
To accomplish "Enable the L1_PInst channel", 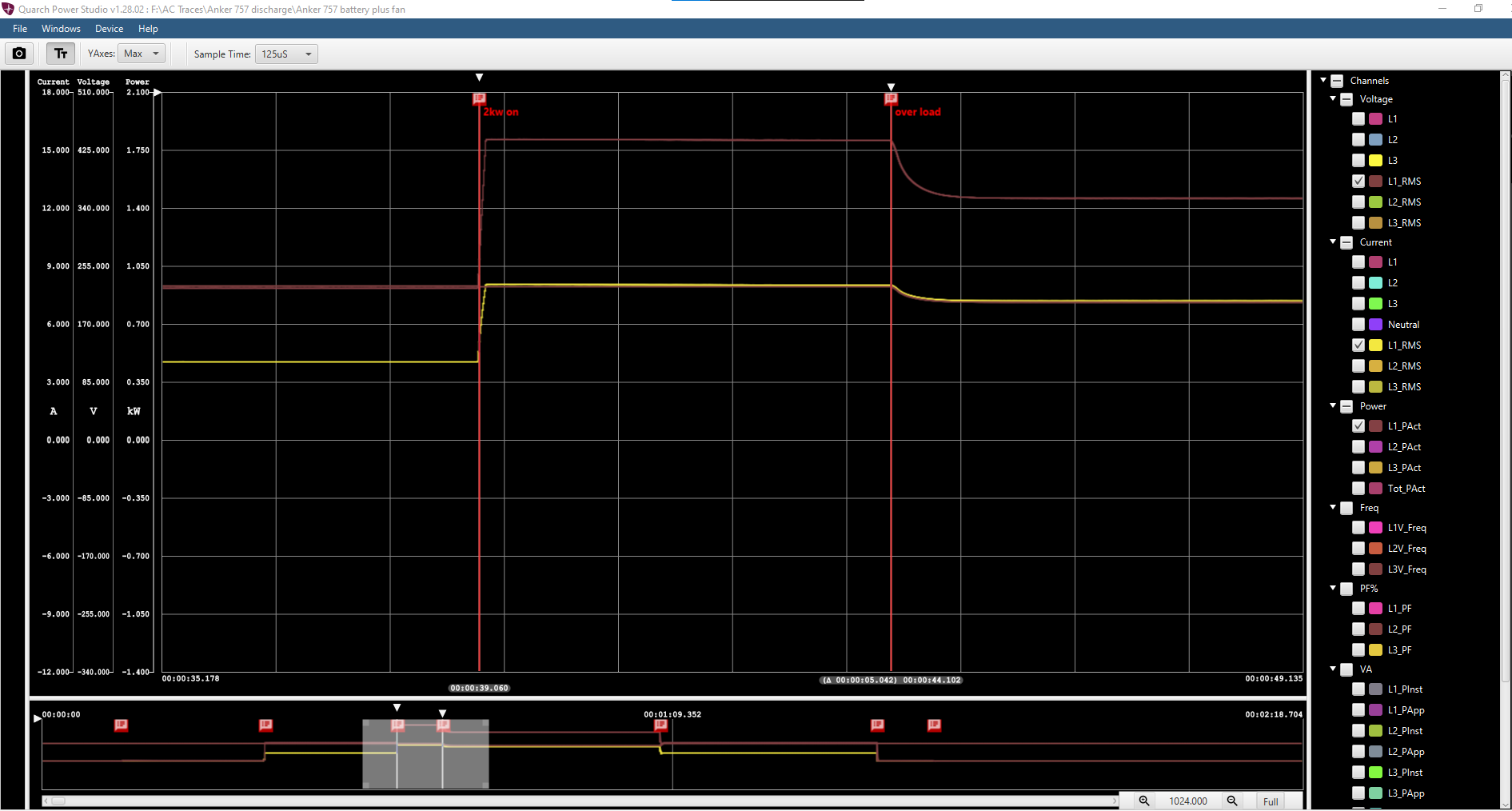I will pos(1358,689).
